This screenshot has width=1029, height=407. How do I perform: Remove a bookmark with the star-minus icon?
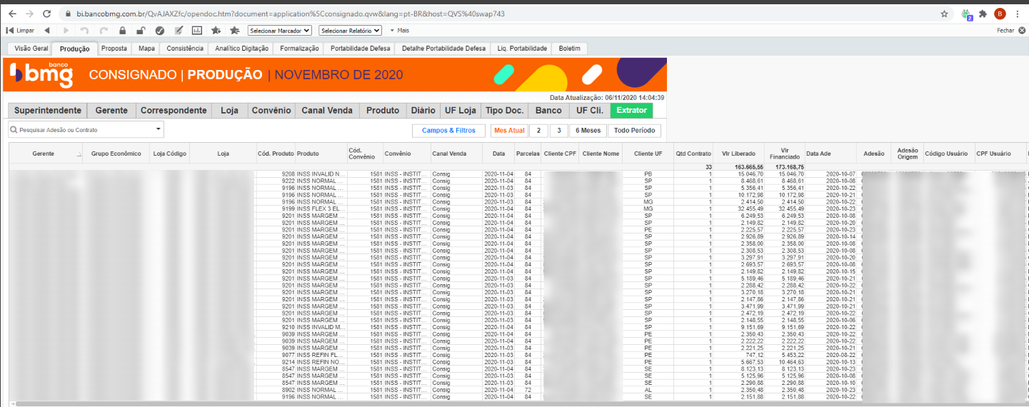click(x=235, y=30)
